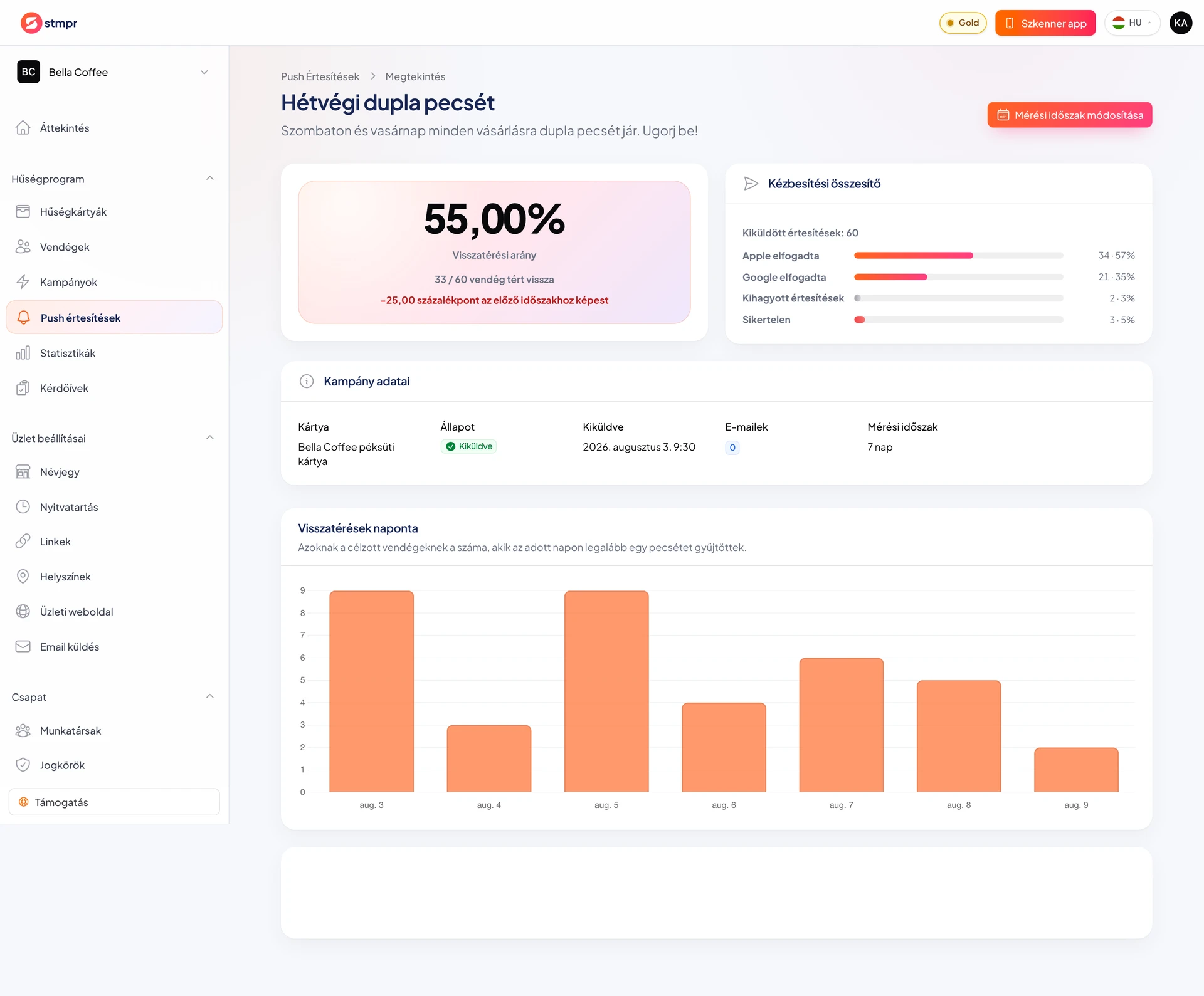Open the Áttekintés home icon
The image size is (1204, 996).
(23, 128)
